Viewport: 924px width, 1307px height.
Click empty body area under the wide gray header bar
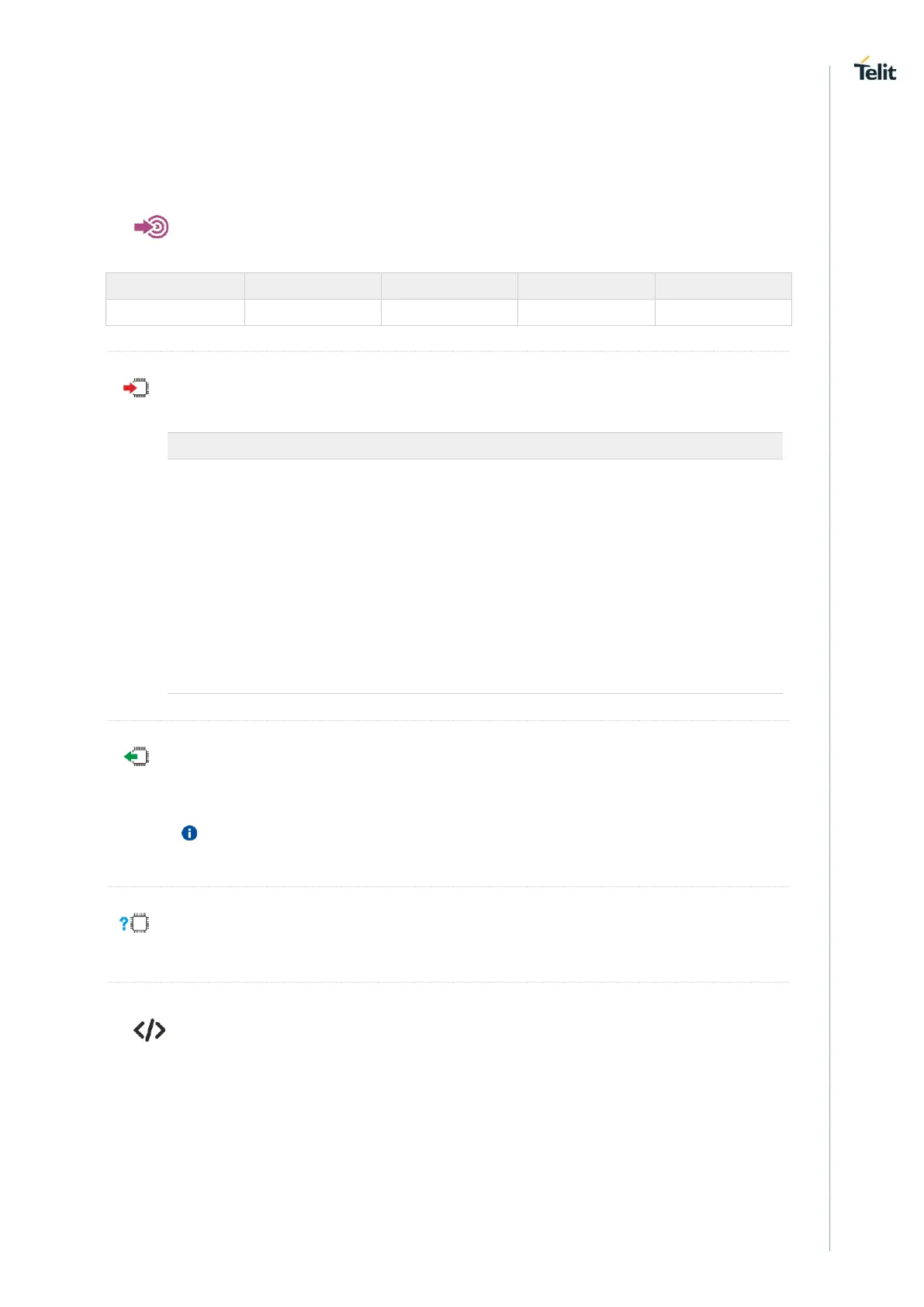tap(475, 574)
